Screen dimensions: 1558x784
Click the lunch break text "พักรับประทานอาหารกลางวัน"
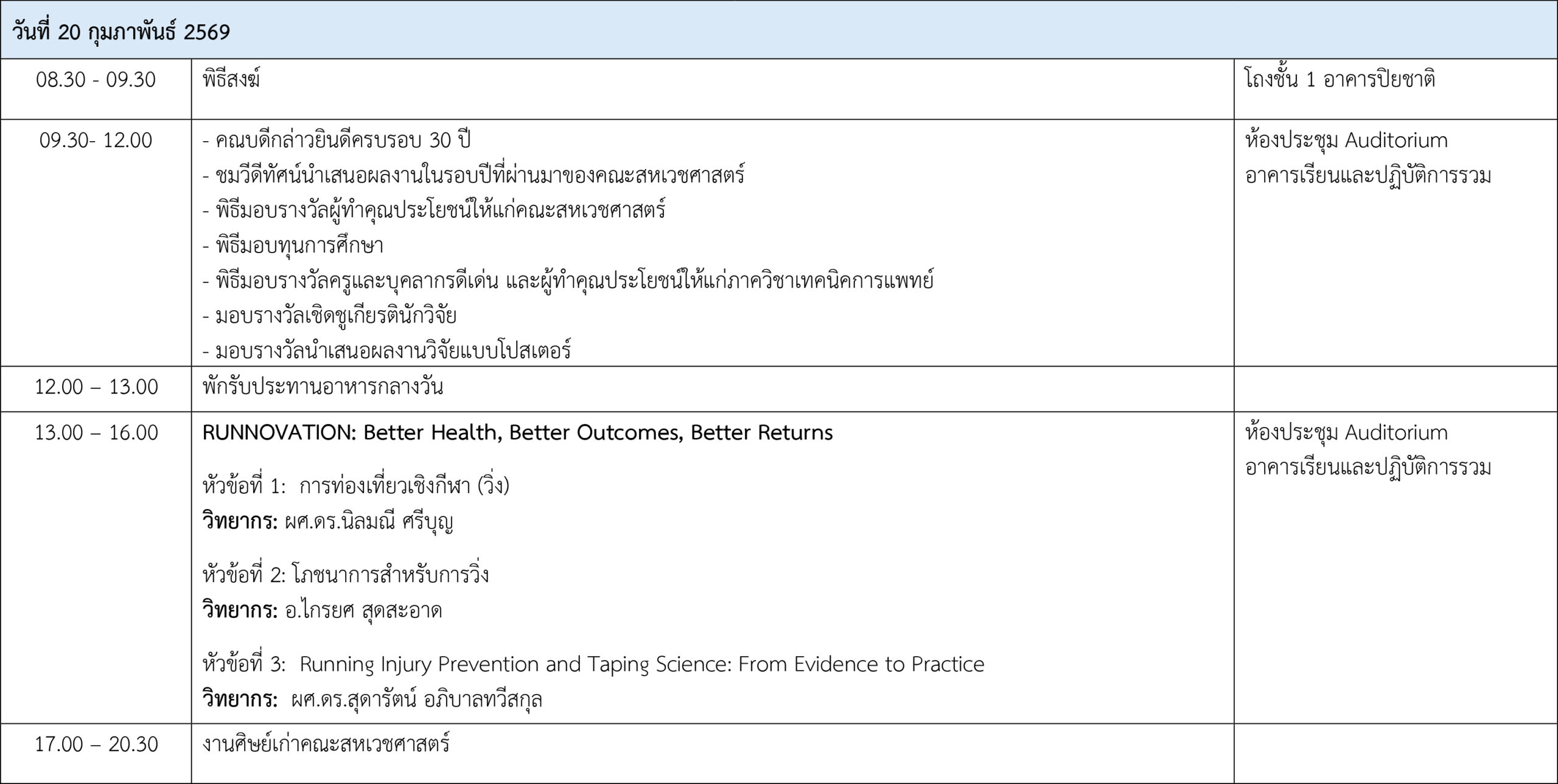(323, 387)
